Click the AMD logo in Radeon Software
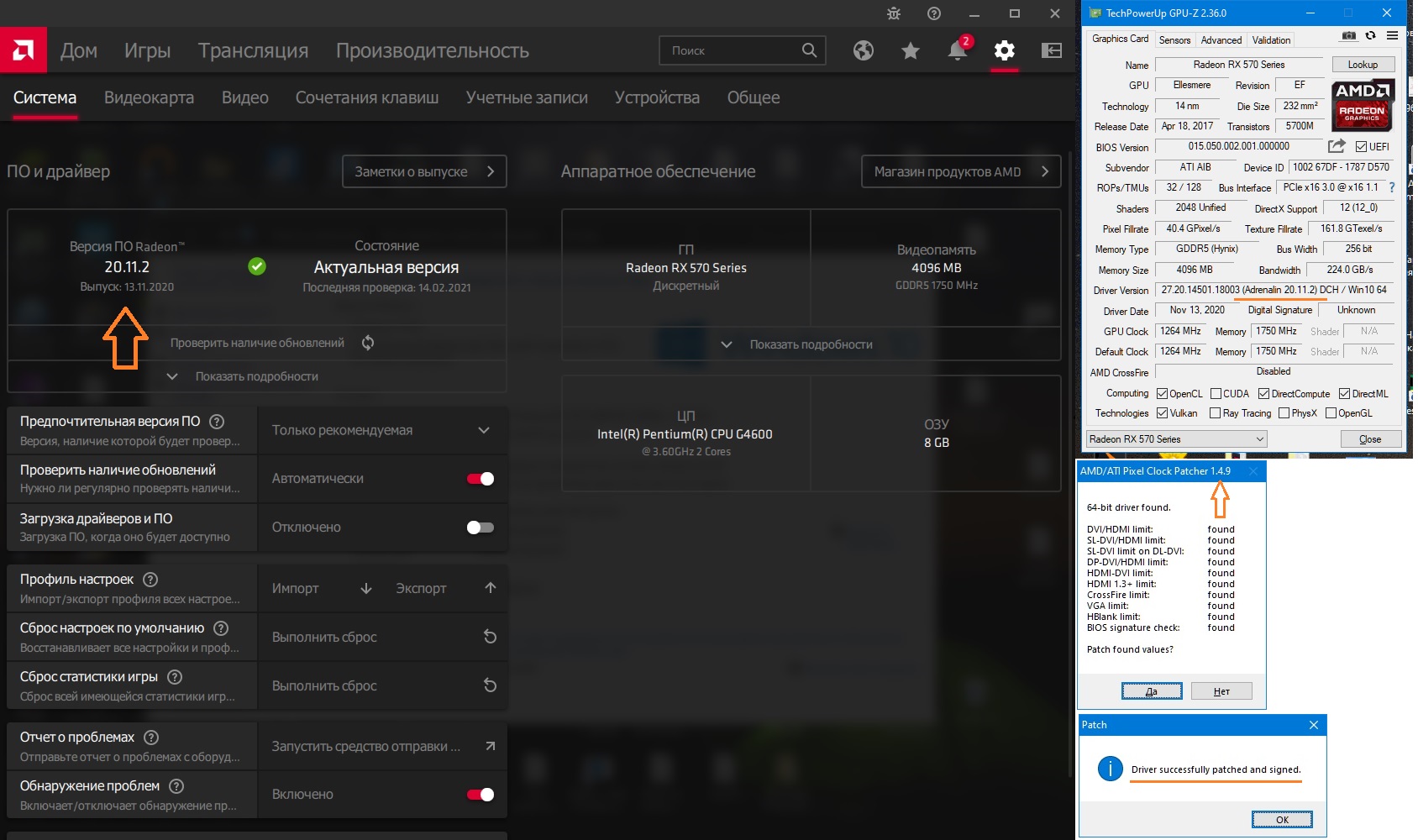 click(x=24, y=50)
